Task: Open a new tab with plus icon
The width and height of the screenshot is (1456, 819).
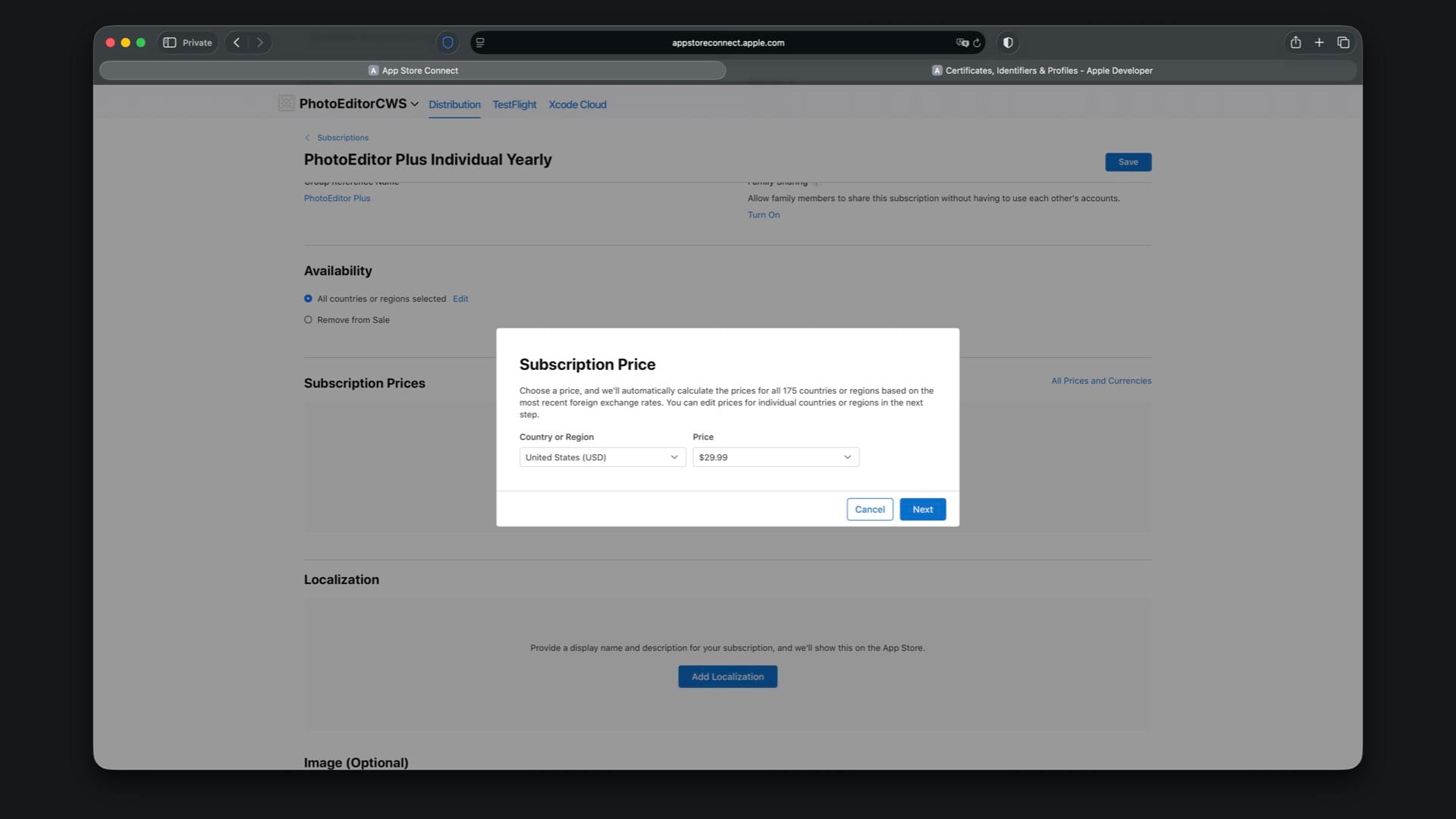Action: pyautogui.click(x=1319, y=42)
